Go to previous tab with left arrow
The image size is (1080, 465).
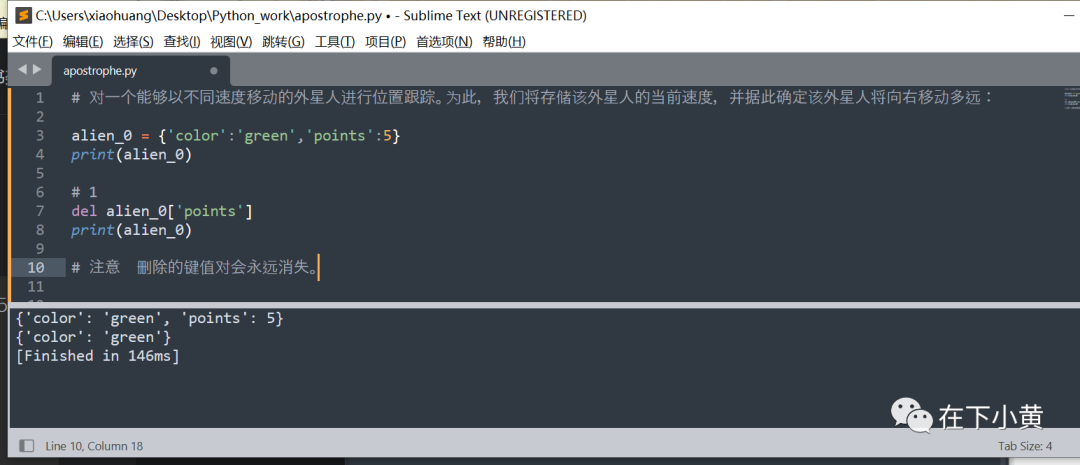pos(22,70)
